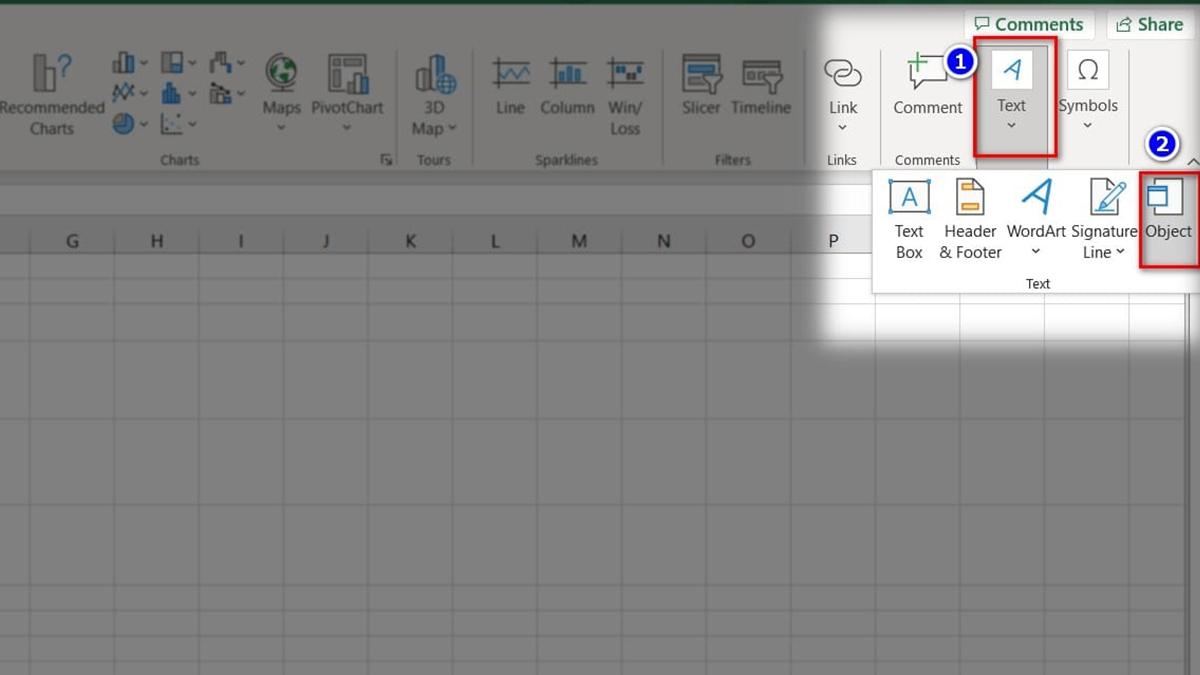The image size is (1200, 675).
Task: Select column M header
Action: [x=580, y=241]
